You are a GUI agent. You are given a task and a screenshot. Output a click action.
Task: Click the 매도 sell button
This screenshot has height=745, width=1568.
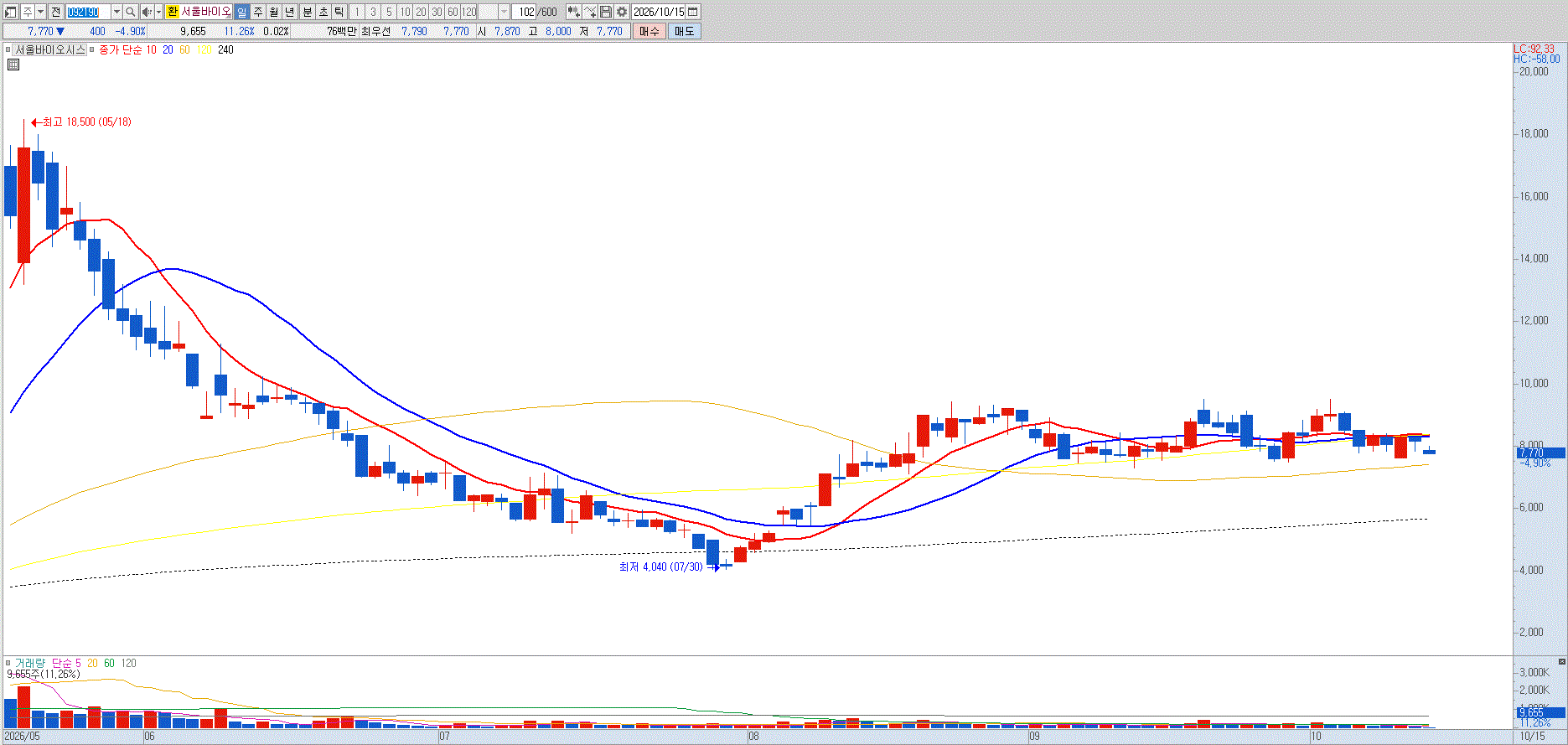tap(685, 31)
